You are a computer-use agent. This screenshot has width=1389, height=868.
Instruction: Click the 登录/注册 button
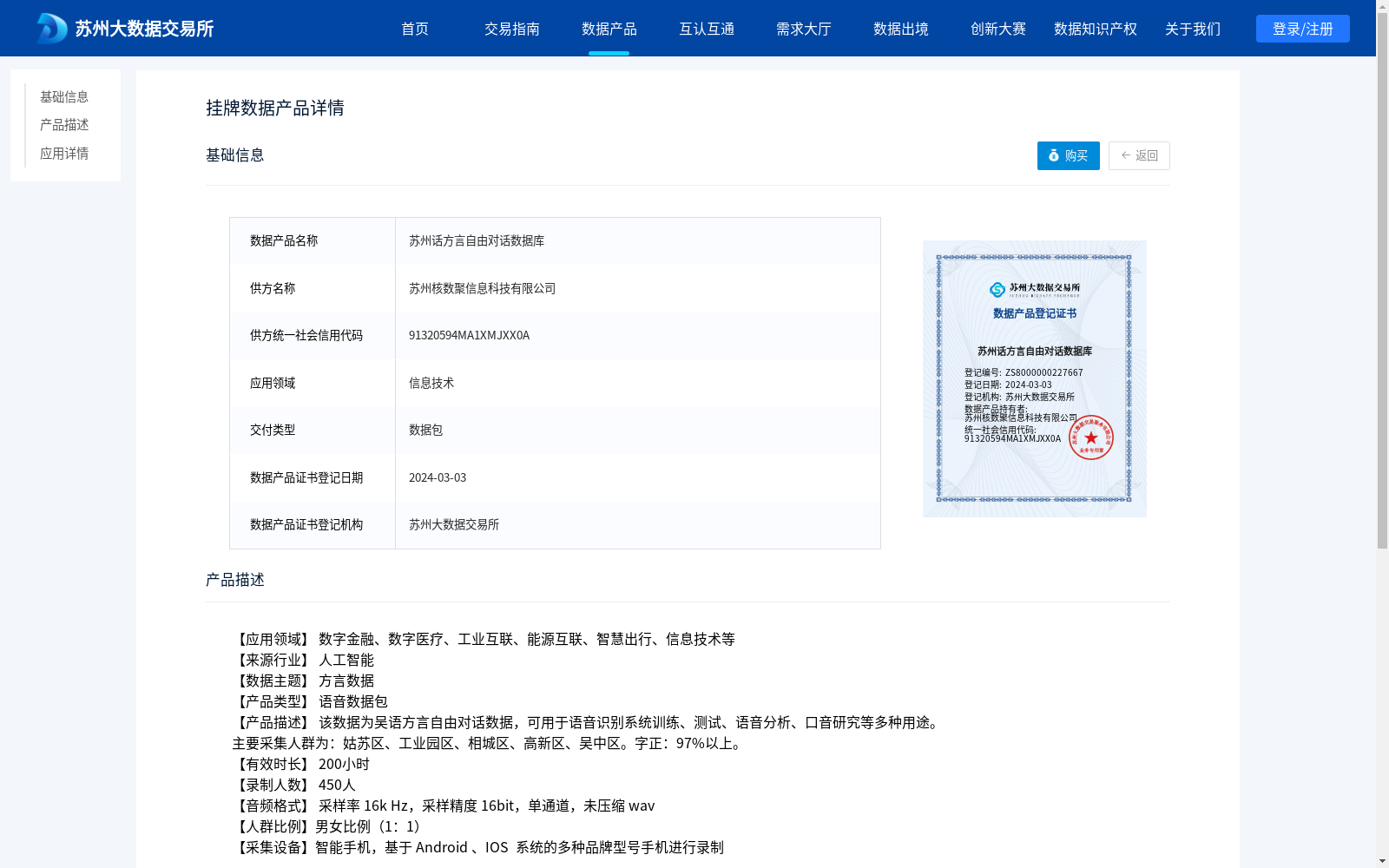coord(1303,29)
